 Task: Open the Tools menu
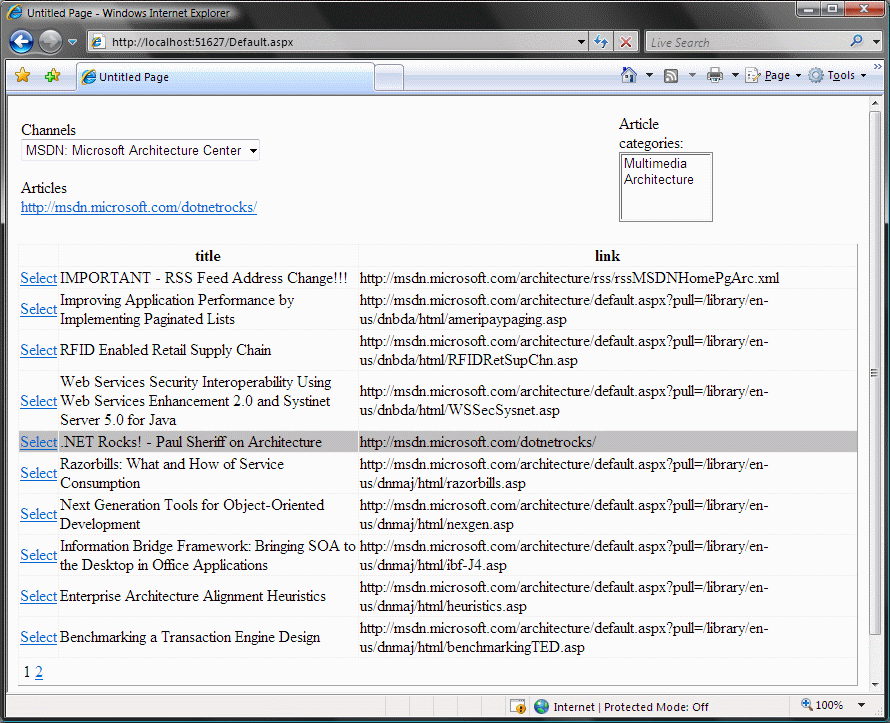(838, 75)
